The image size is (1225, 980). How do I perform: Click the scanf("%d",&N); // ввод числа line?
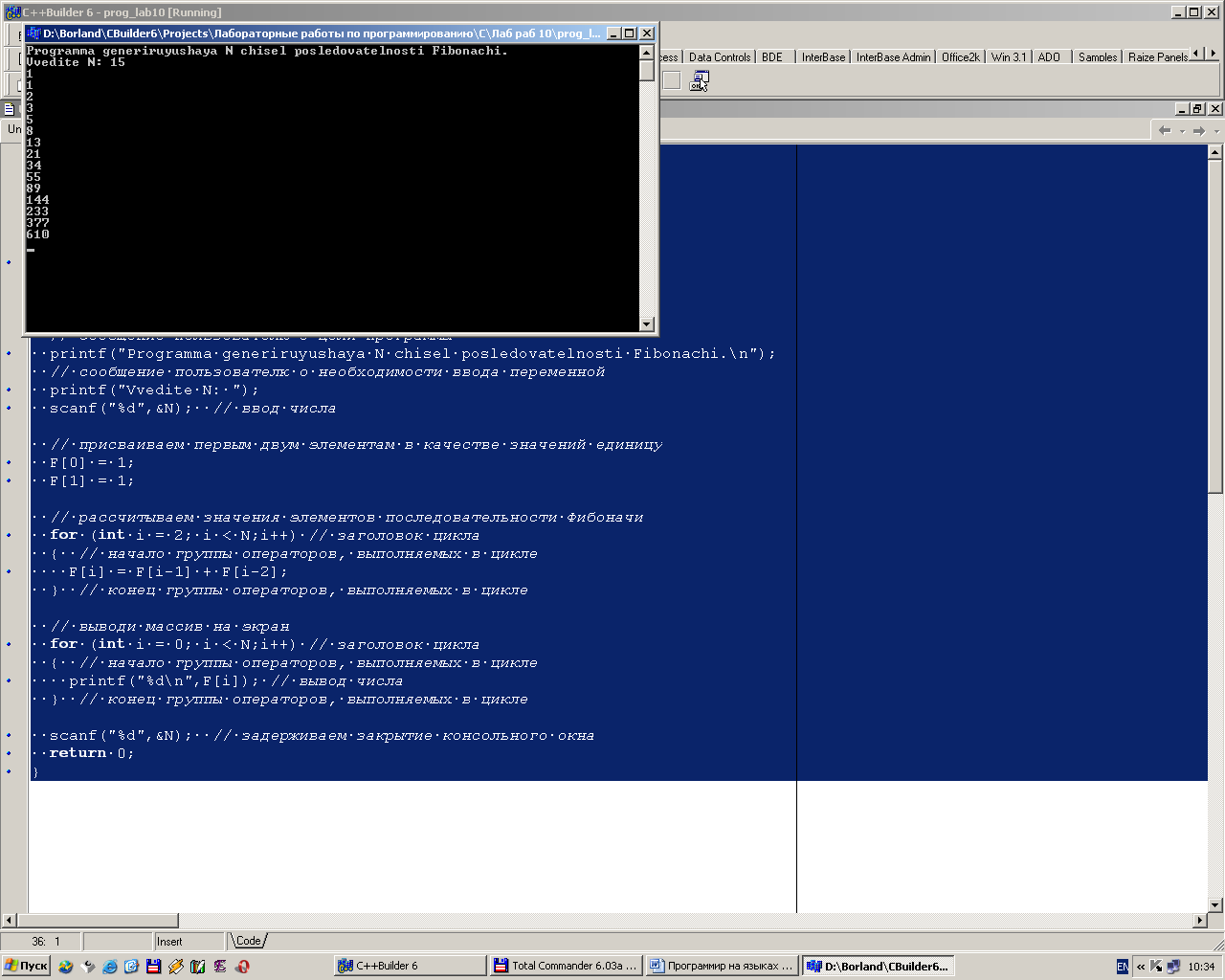point(192,409)
